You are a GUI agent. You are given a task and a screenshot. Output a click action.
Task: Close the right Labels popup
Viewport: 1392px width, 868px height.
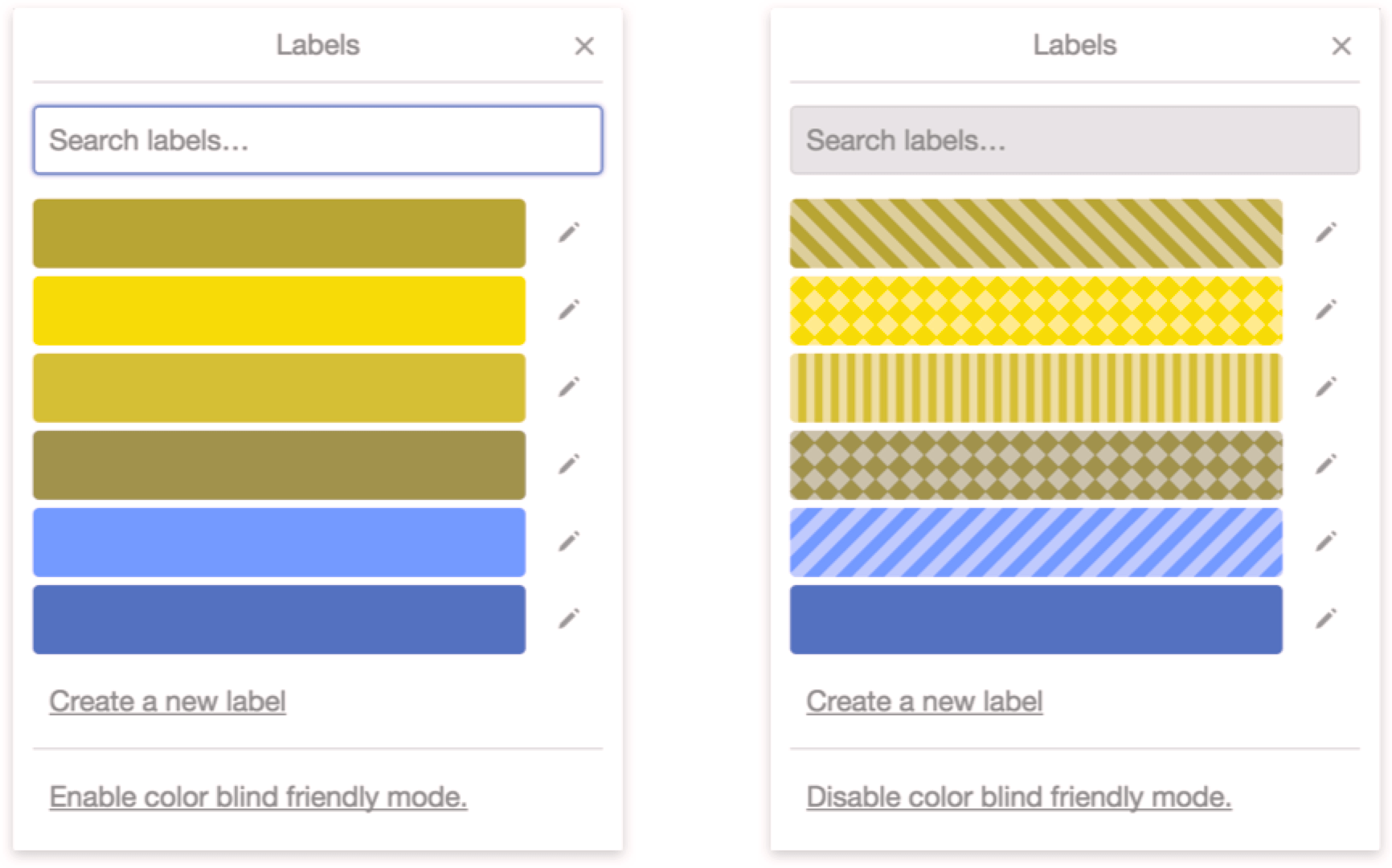coord(1341,47)
